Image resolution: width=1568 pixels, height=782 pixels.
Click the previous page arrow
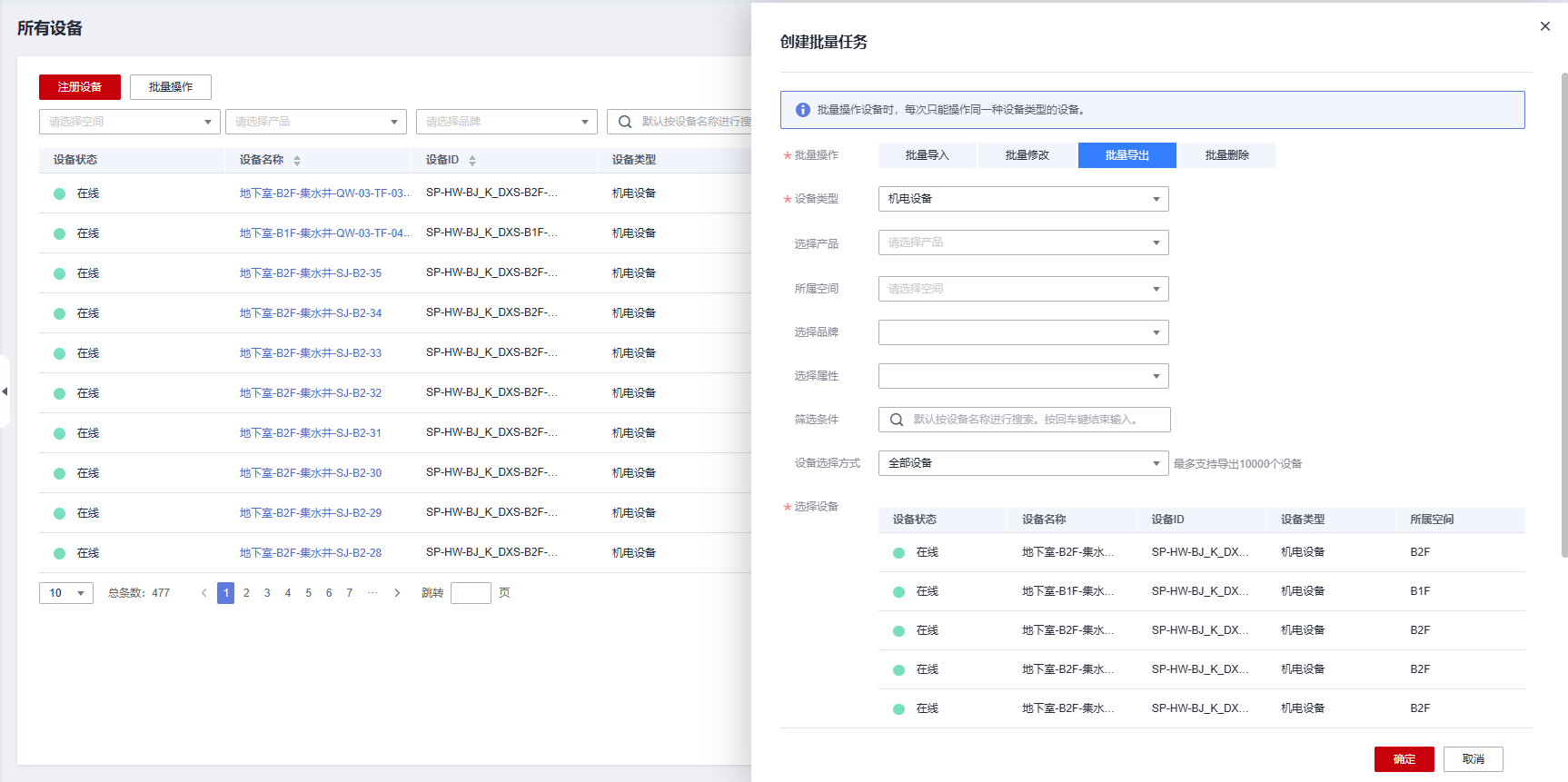coord(203,593)
